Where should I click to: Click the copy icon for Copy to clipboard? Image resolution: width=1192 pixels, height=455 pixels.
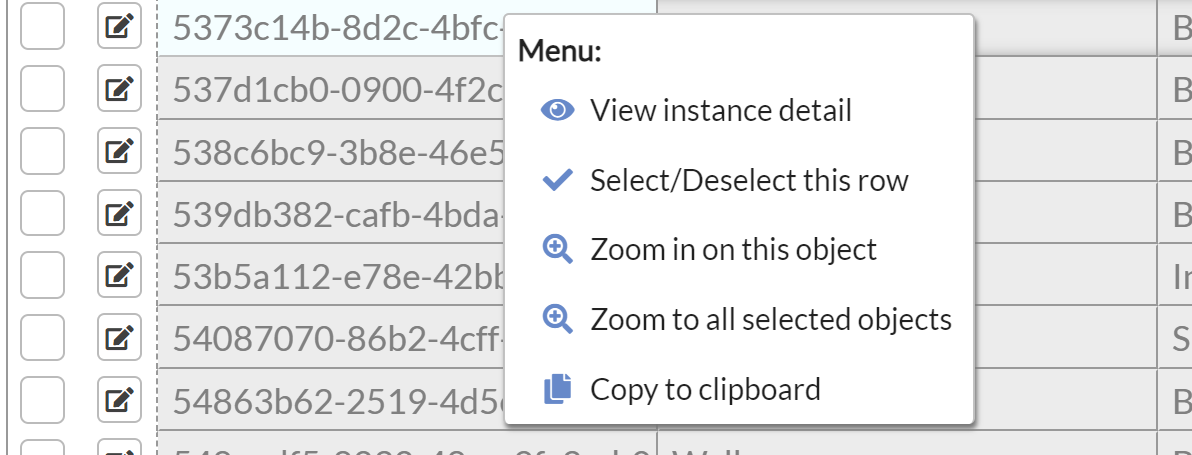[x=557, y=388]
